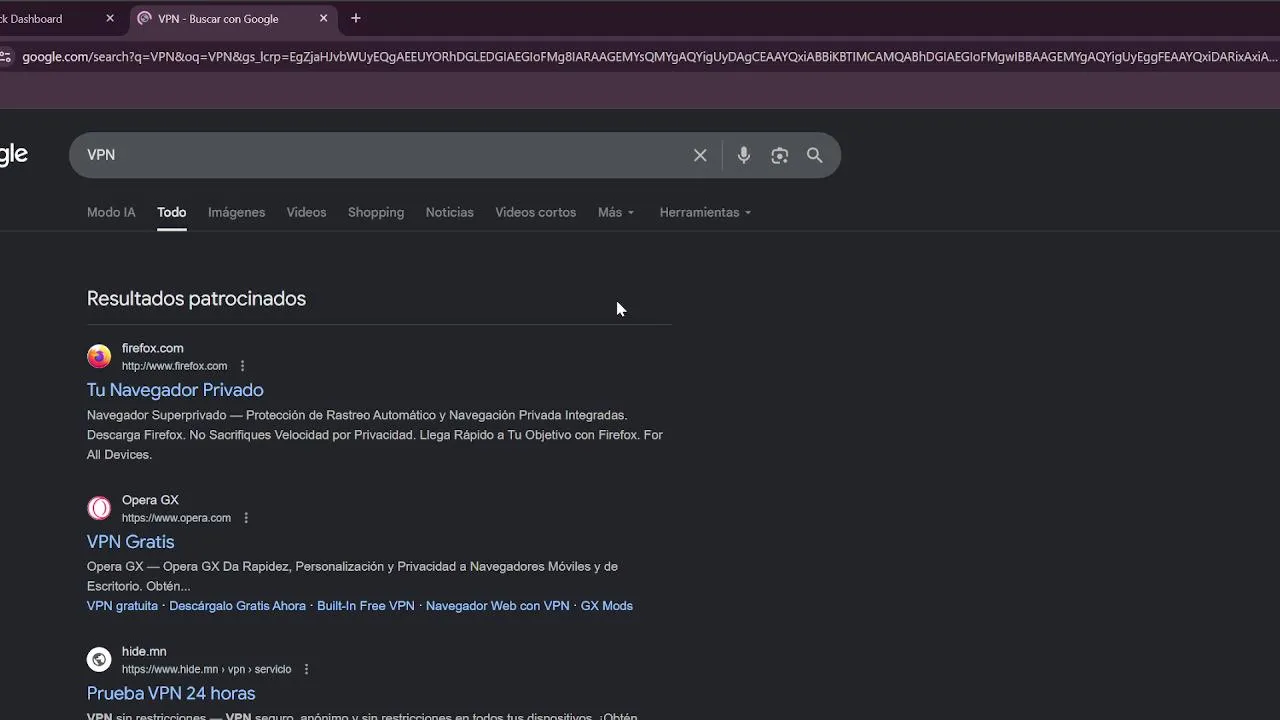Open the three-dot menu beside Opera GX ad
Viewport: 1280px width, 720px height.
tap(246, 518)
